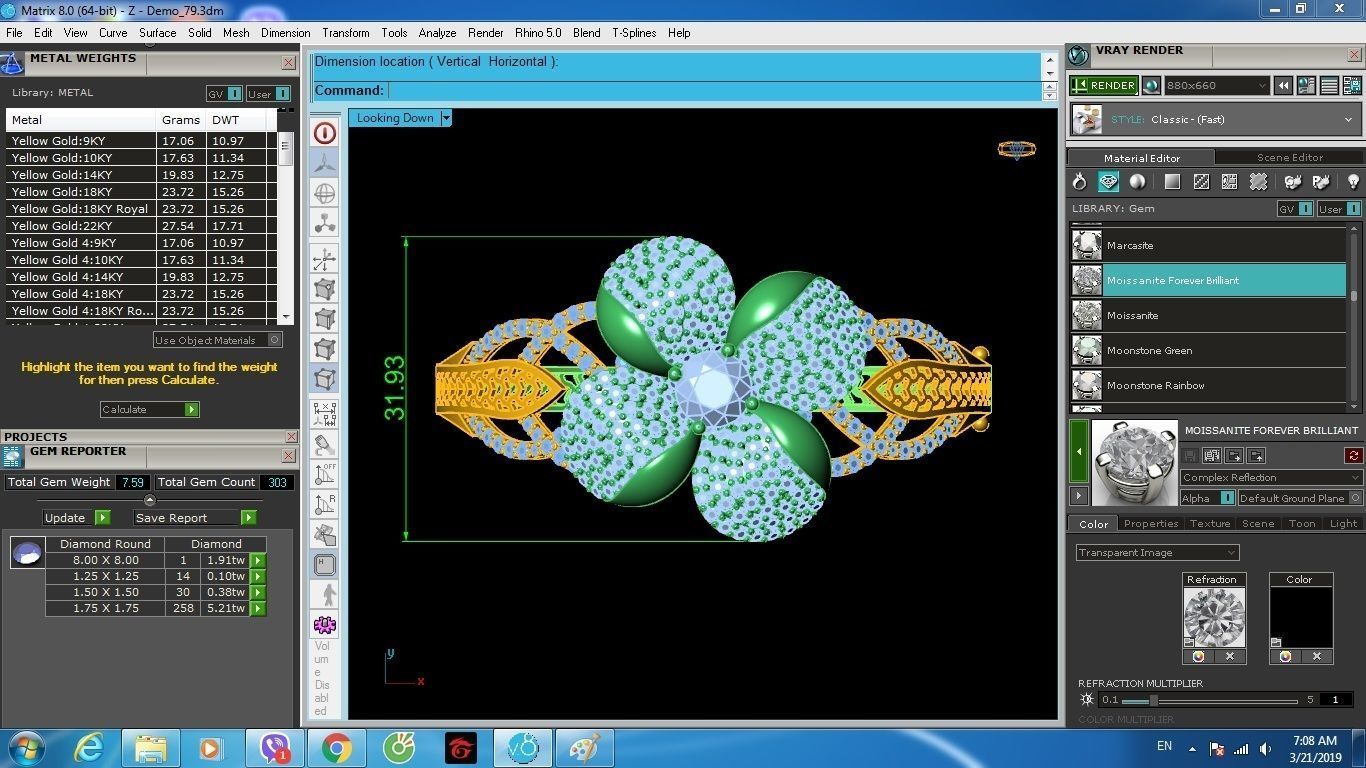The width and height of the screenshot is (1366, 768).
Task: Toggle the GV library switch in Metal Weights
Action: [x=224, y=94]
